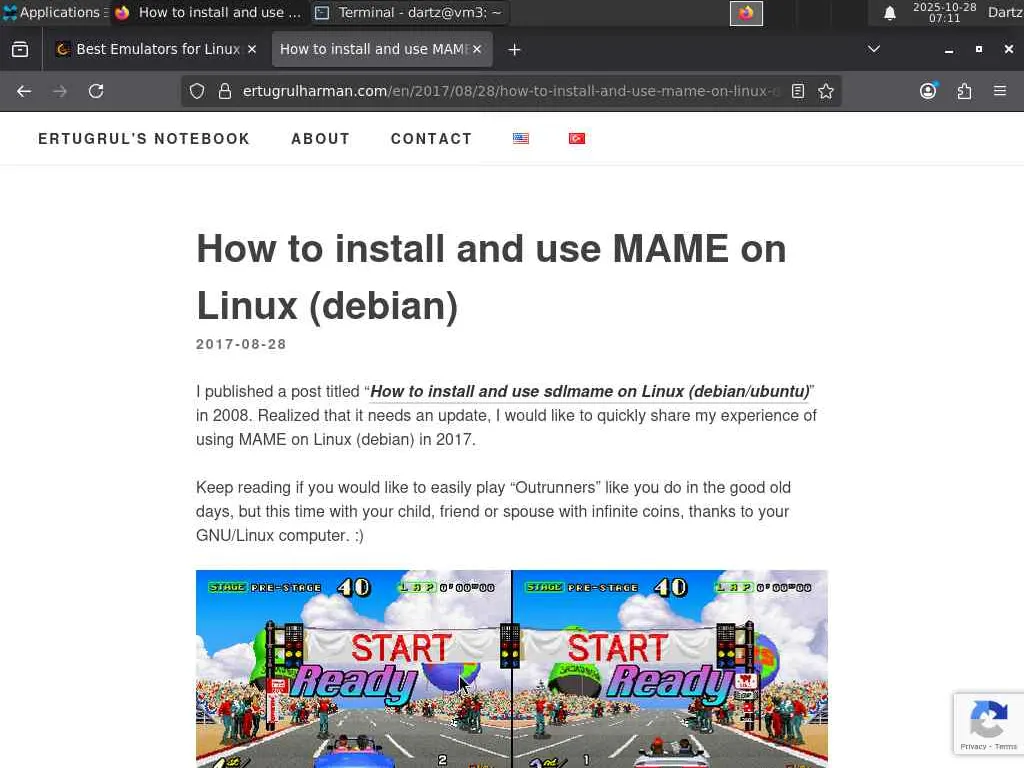View site security padlock info
Viewport: 1024px width, 768px height.
225,91
